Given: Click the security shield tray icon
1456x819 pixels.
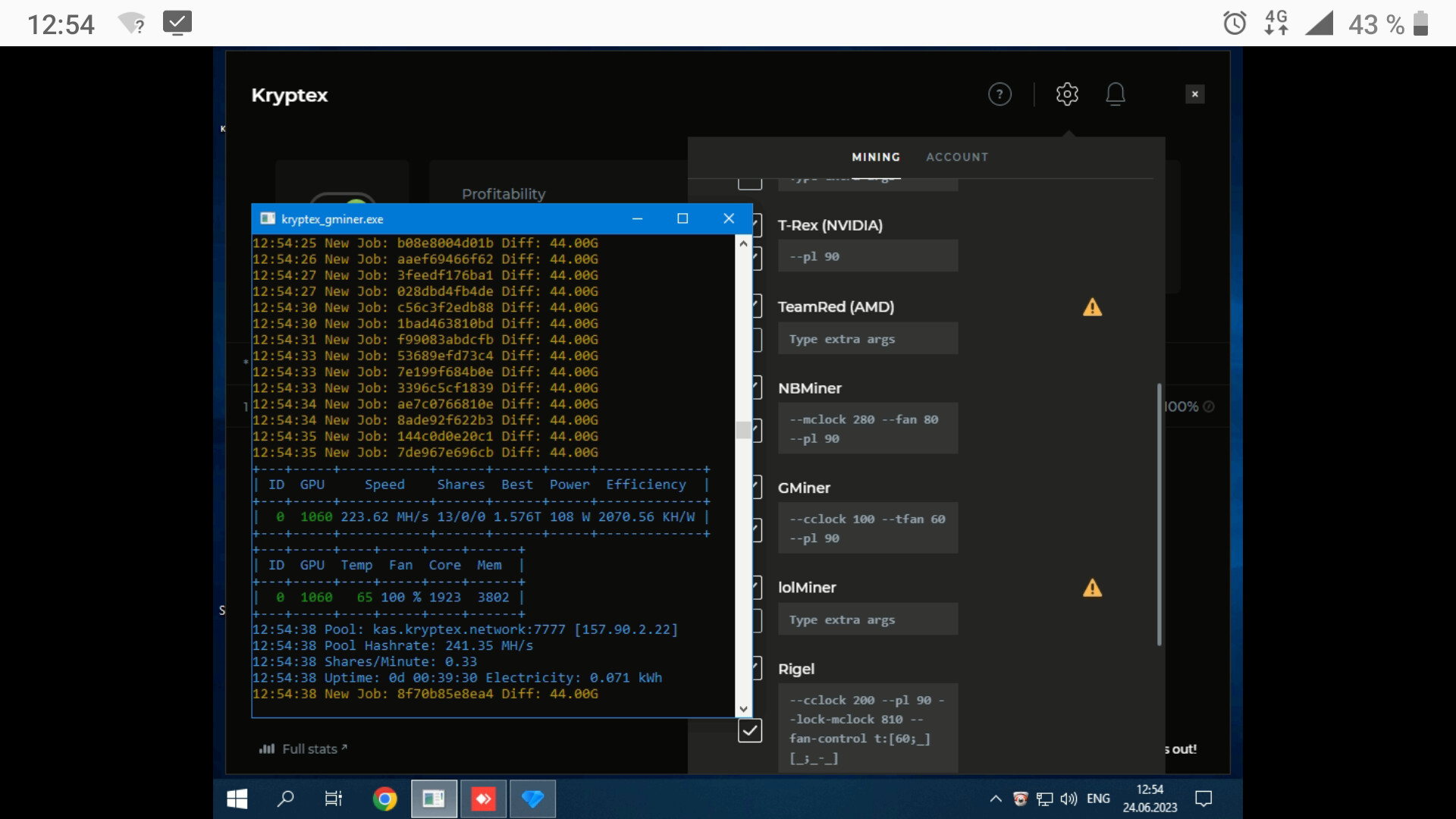Looking at the screenshot, I should coord(1021,799).
